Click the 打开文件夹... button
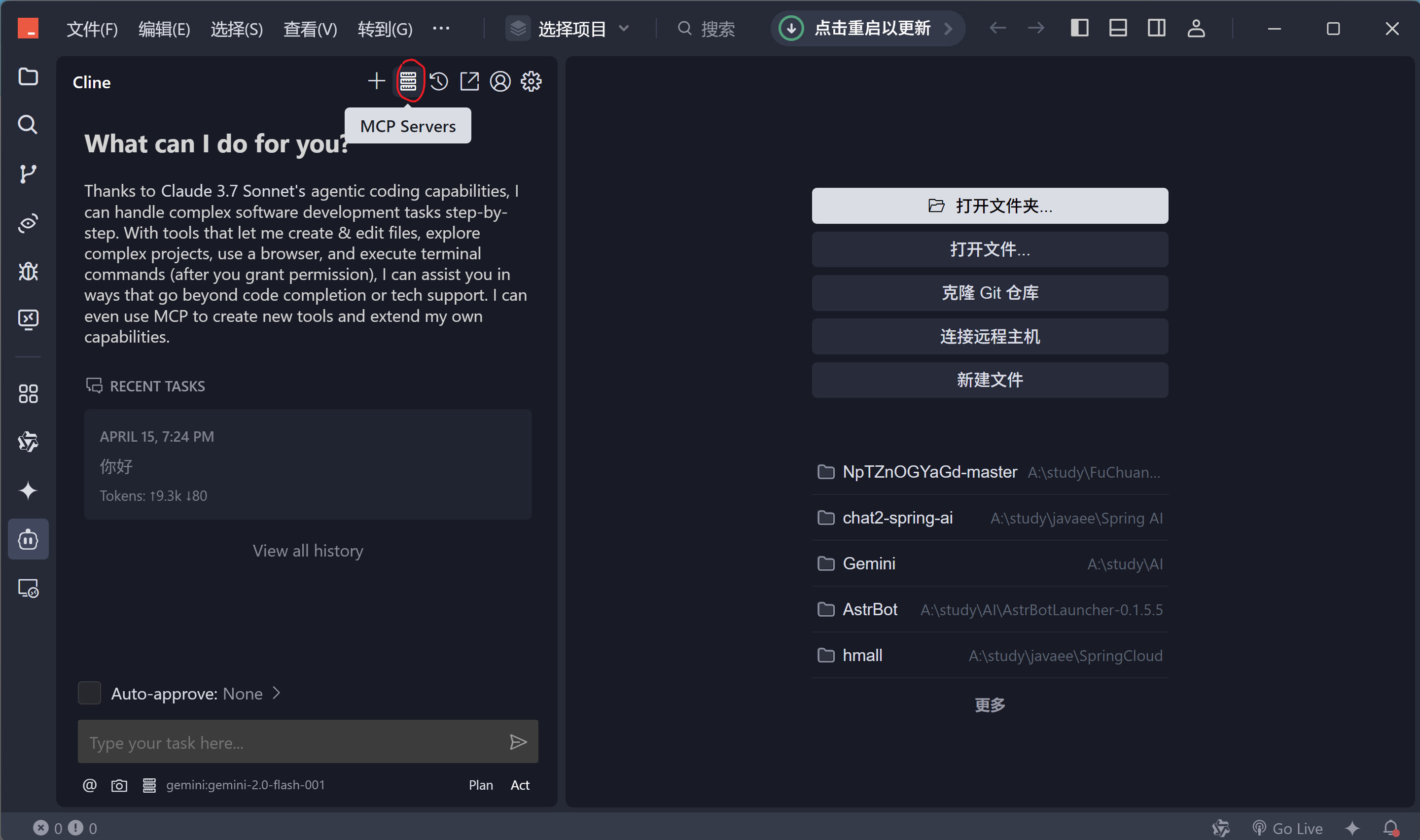This screenshot has width=1420, height=840. pyautogui.click(x=989, y=206)
